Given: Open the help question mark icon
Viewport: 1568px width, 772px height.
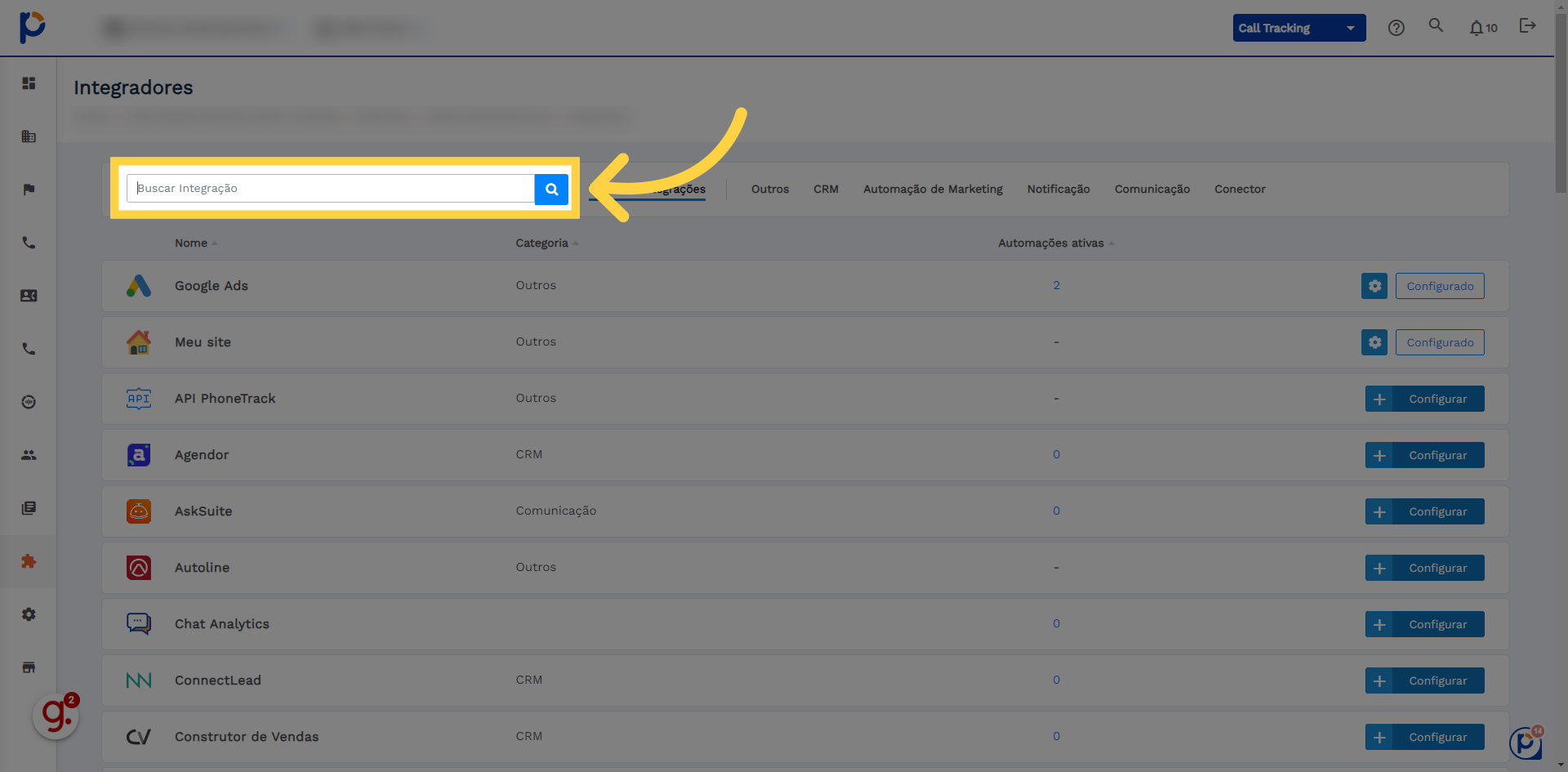Looking at the screenshot, I should point(1396,28).
